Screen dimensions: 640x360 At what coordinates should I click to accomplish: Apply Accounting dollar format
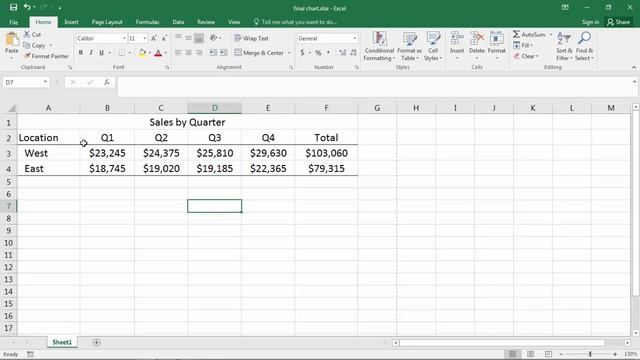(302, 53)
